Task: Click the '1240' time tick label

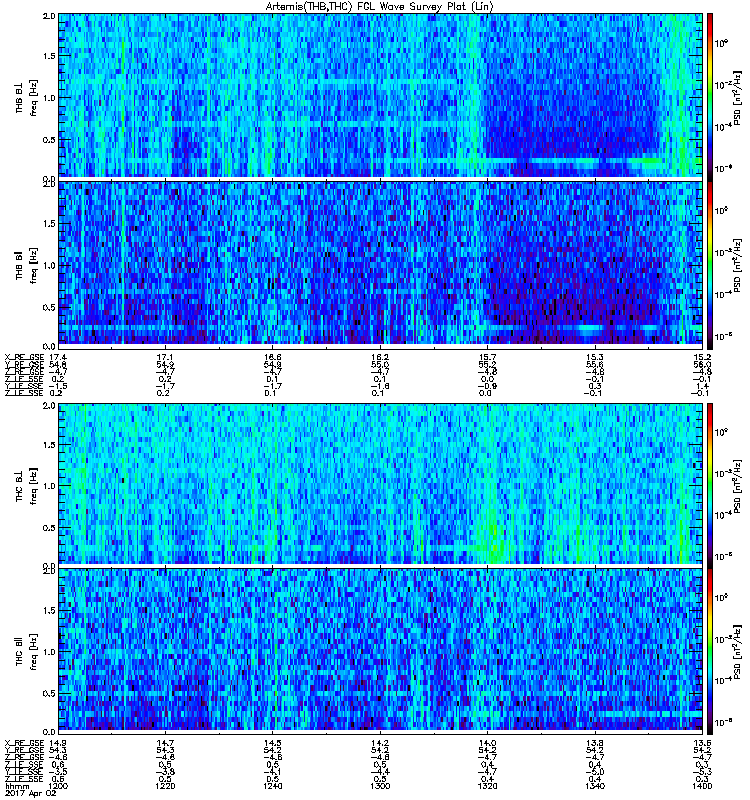Action: click(x=272, y=786)
